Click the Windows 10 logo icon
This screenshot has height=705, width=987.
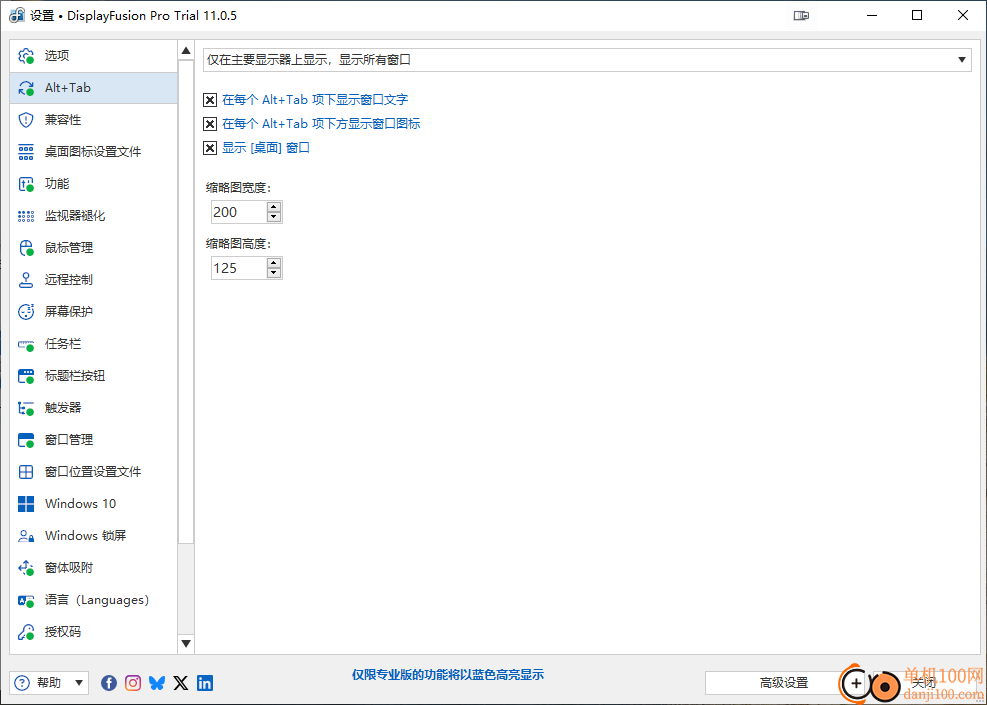click(26, 504)
